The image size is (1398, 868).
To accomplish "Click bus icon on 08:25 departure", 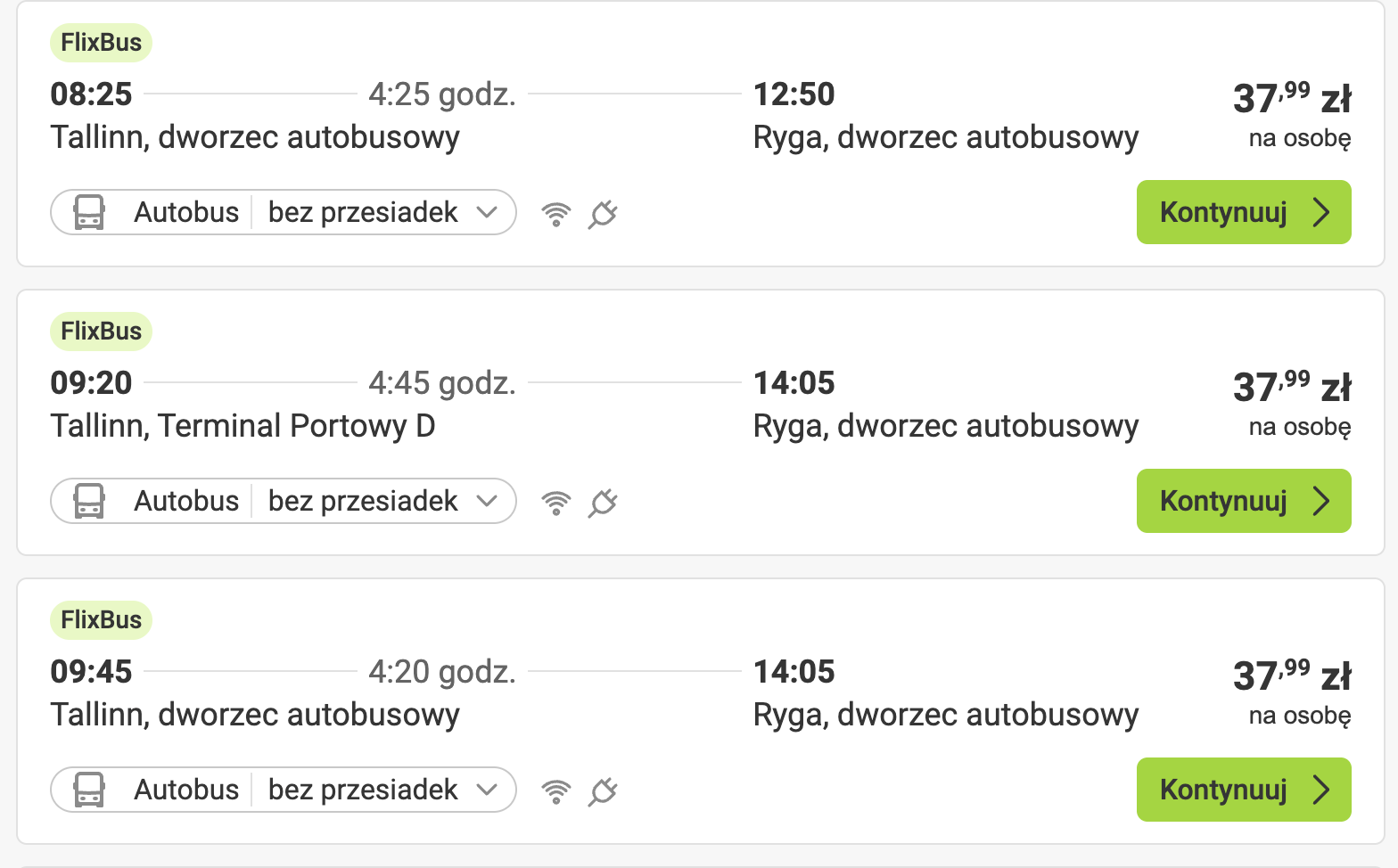I will tap(89, 212).
